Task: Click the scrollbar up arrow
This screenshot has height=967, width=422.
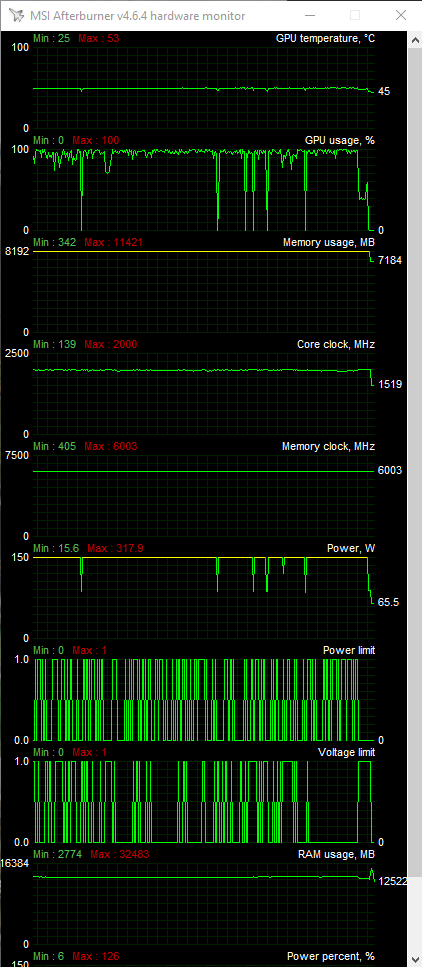Action: tap(414, 39)
